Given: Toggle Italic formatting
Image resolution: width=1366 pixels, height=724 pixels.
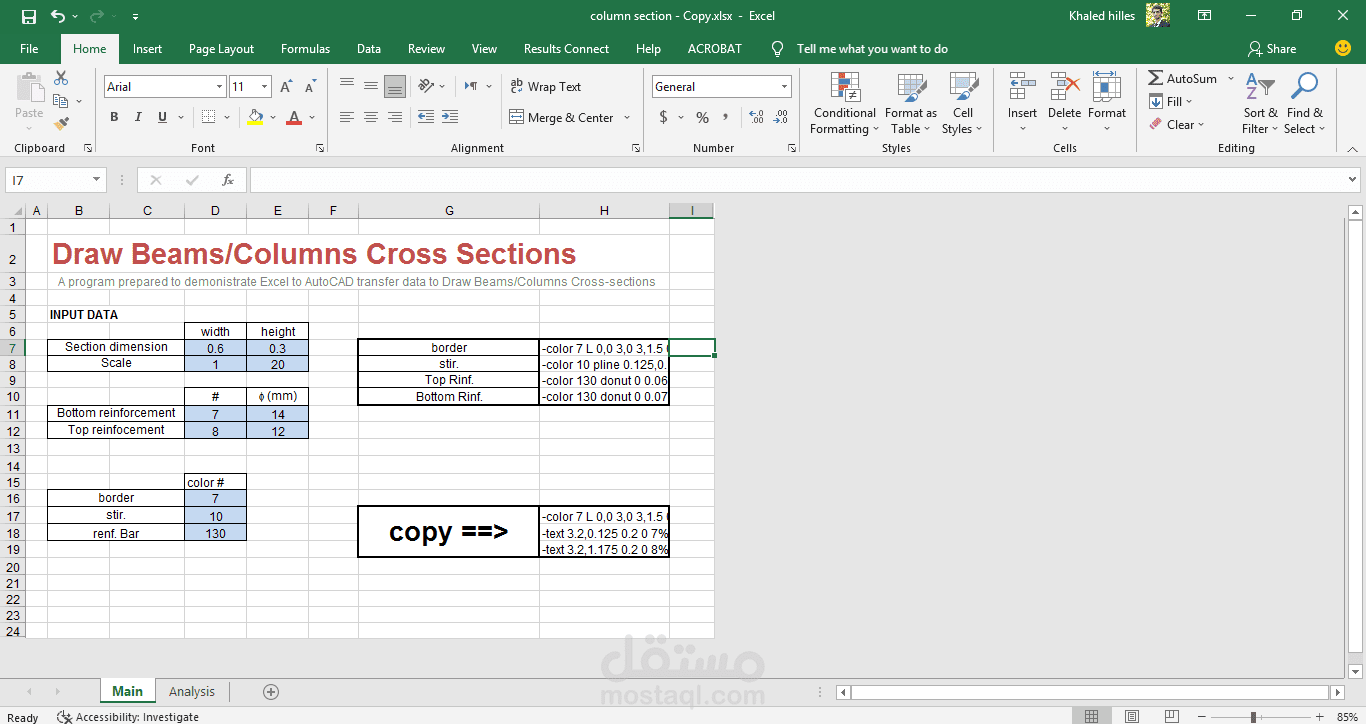Looking at the screenshot, I should [x=138, y=117].
